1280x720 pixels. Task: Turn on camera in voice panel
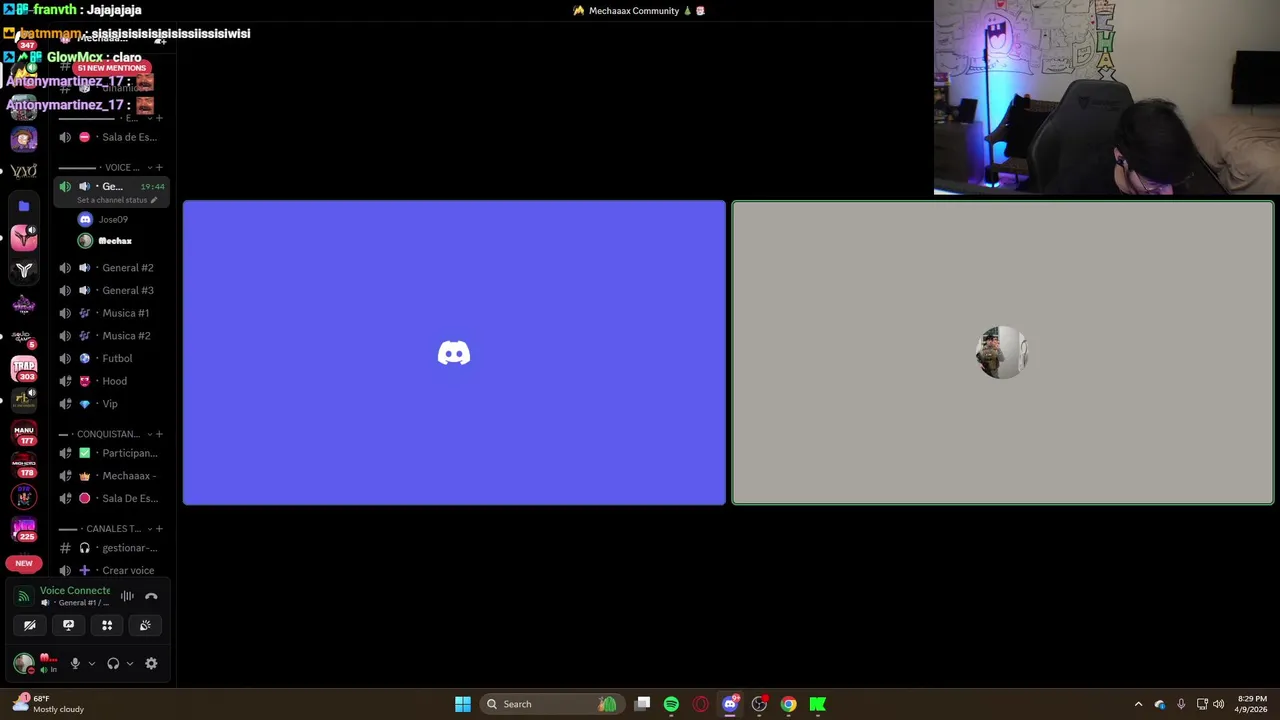point(30,625)
